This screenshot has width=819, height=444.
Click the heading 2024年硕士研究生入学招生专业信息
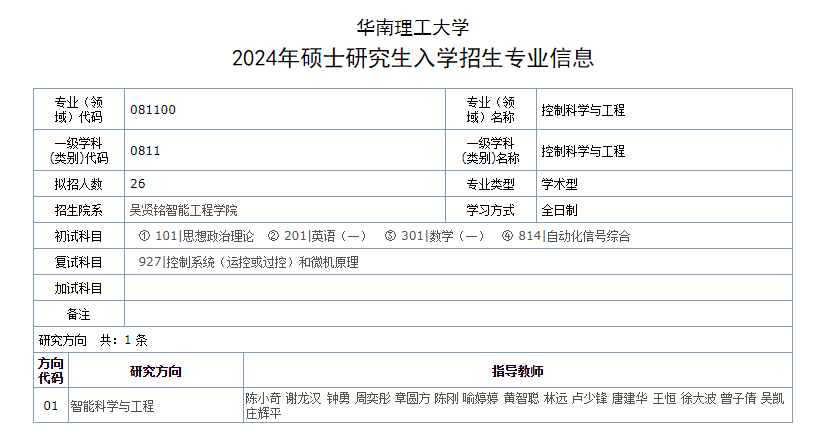point(413,58)
